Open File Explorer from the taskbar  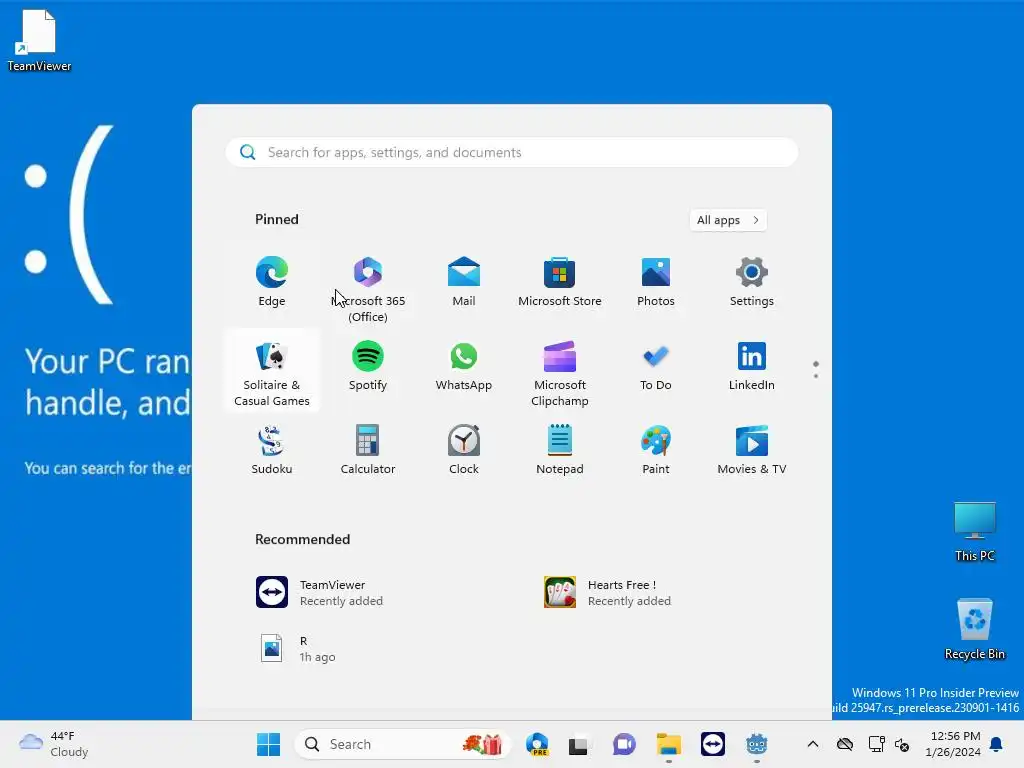(x=668, y=744)
